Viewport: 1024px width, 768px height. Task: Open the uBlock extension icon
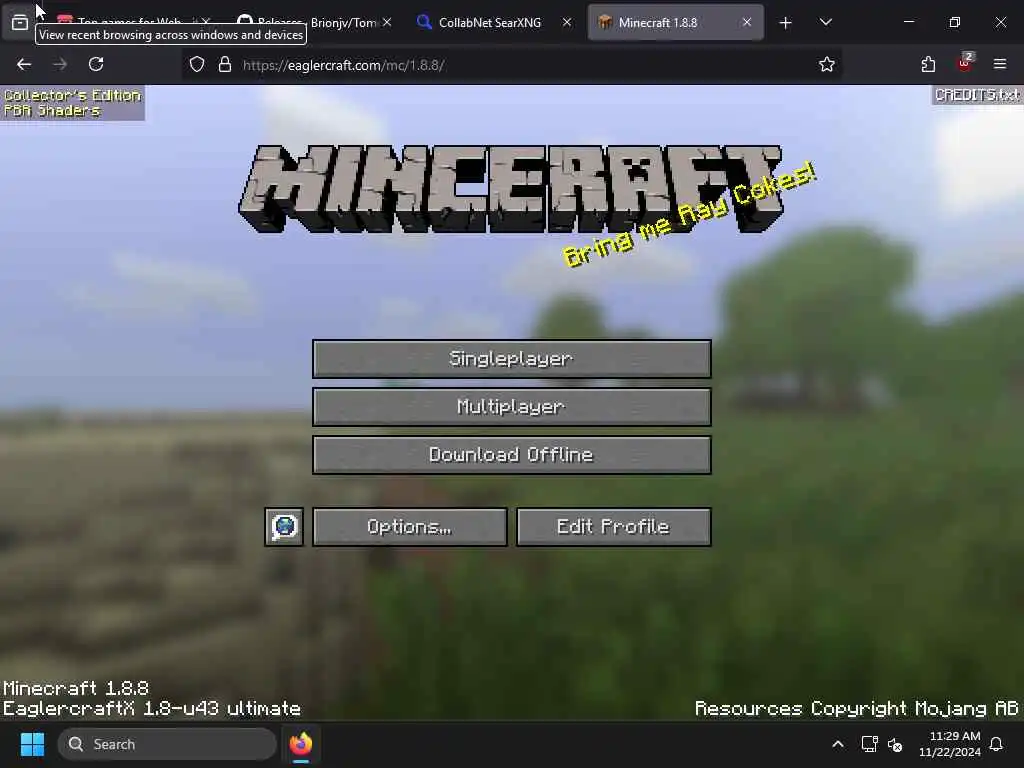point(965,63)
